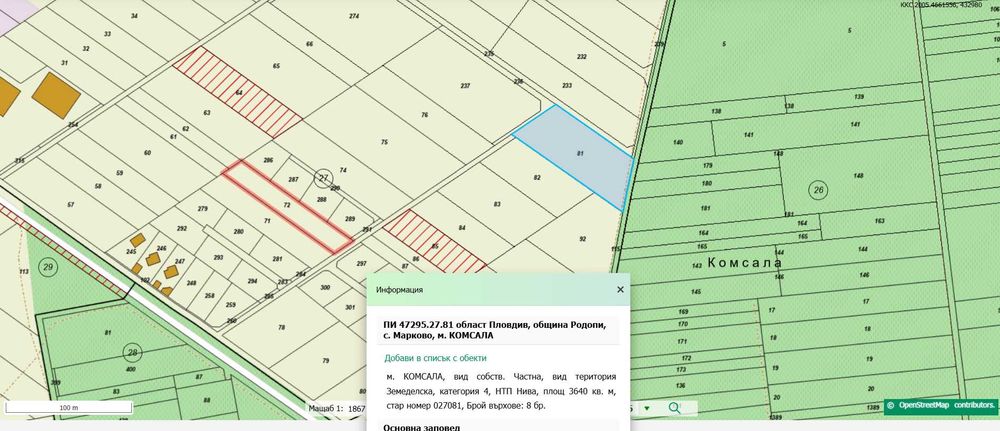Screen dimensions: 1000x431
Task: Click the 'ПИ 47295.27.81' parcel heading
Action: click(x=417, y=325)
